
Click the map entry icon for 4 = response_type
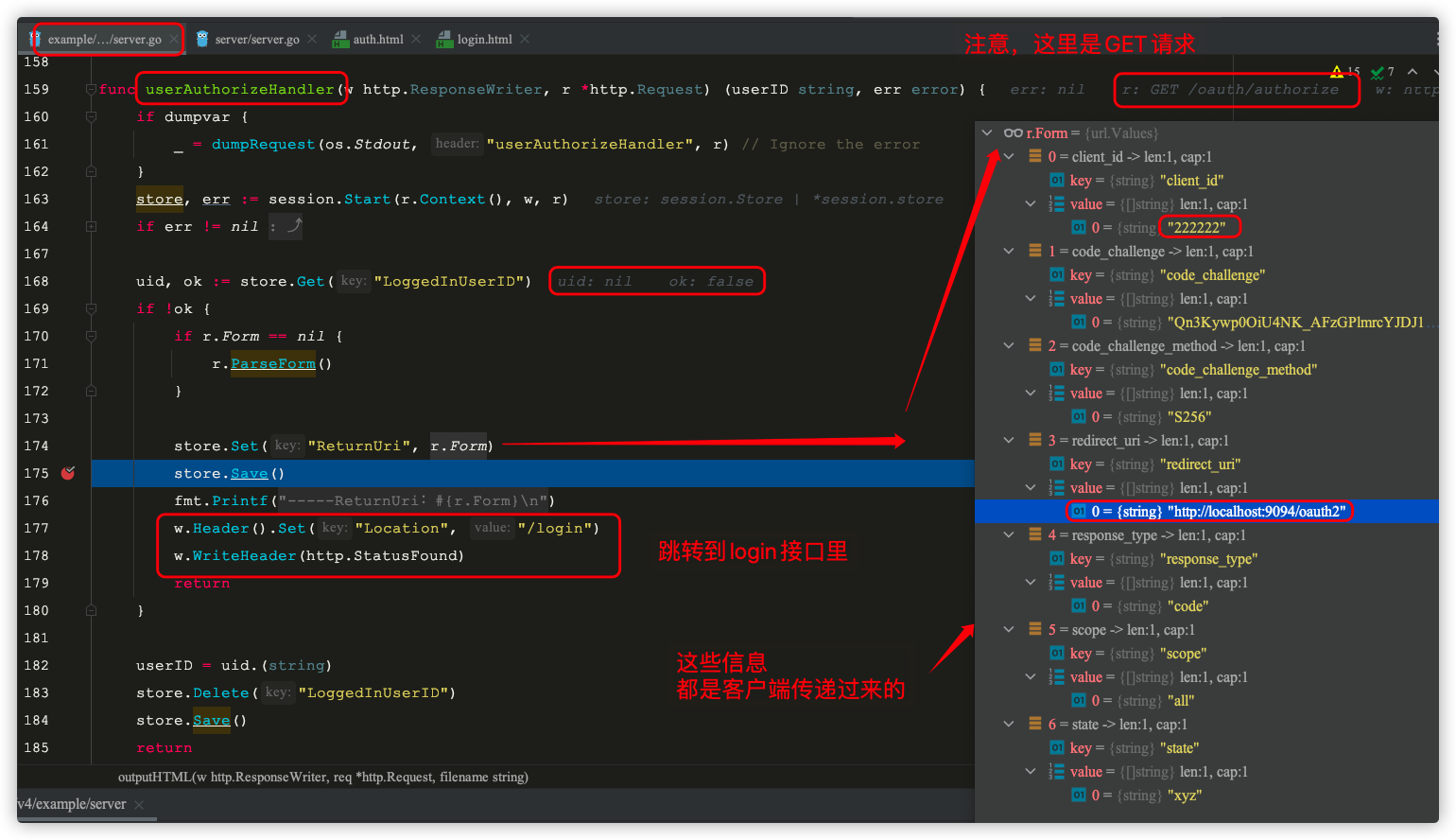pyautogui.click(x=1035, y=535)
